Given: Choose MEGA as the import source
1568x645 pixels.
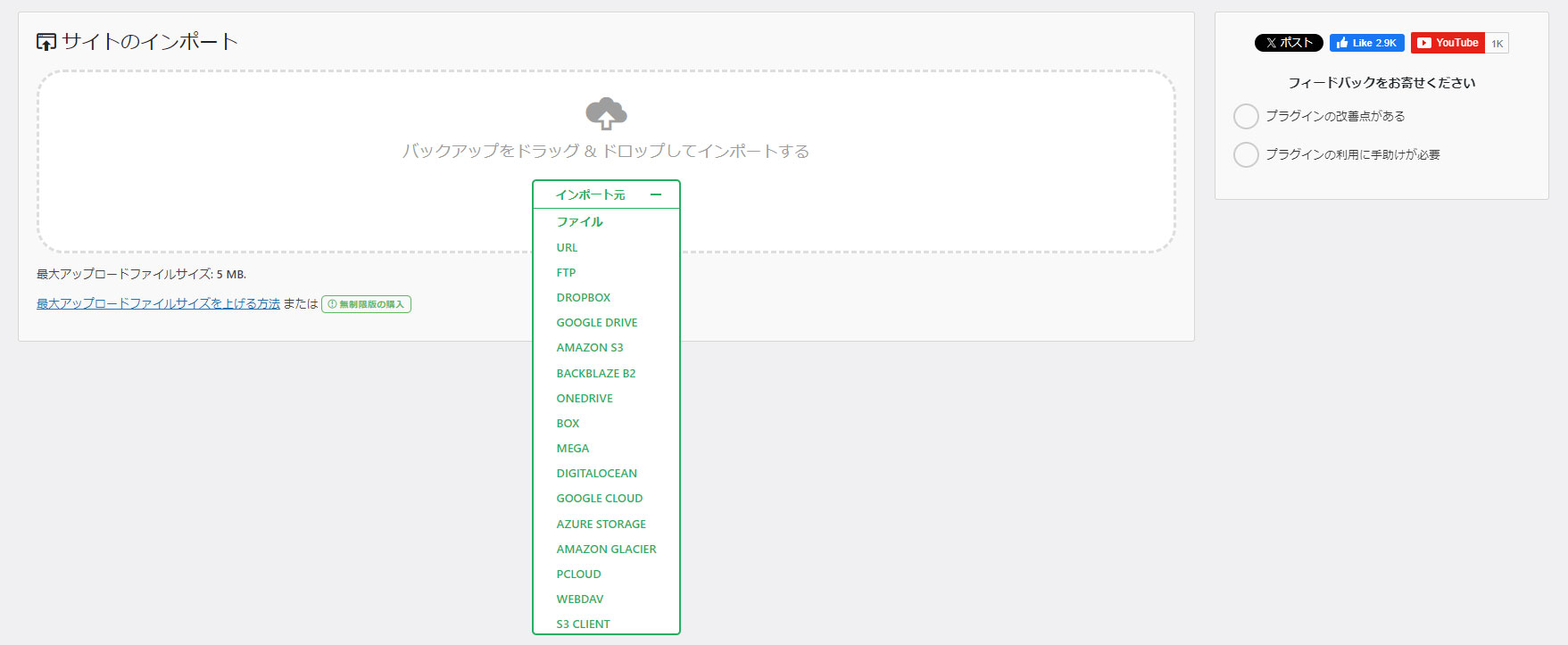Looking at the screenshot, I should pyautogui.click(x=573, y=448).
